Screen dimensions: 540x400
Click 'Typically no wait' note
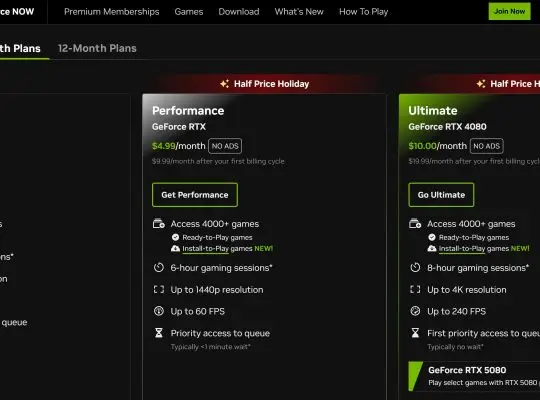point(455,347)
